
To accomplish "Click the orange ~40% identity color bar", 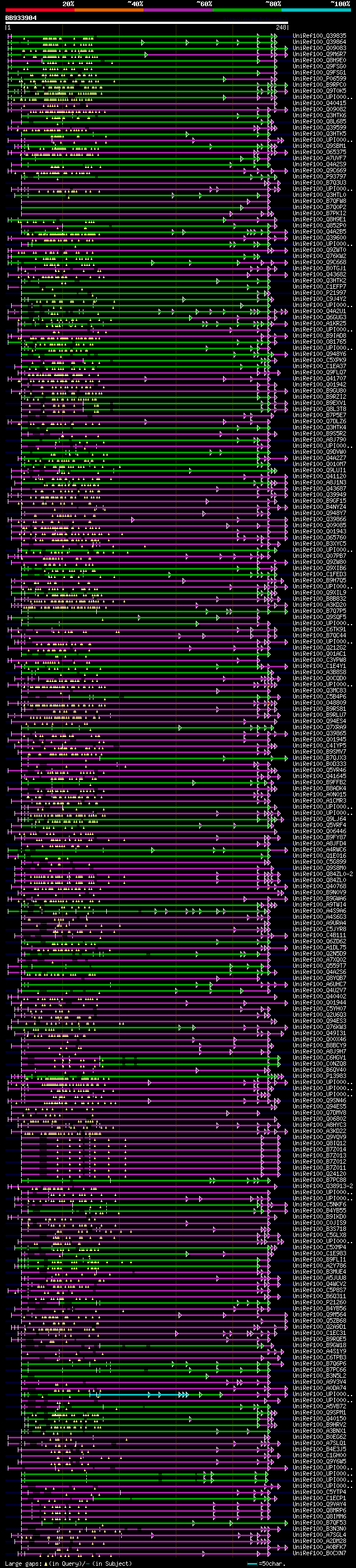I will (x=109, y=10).
